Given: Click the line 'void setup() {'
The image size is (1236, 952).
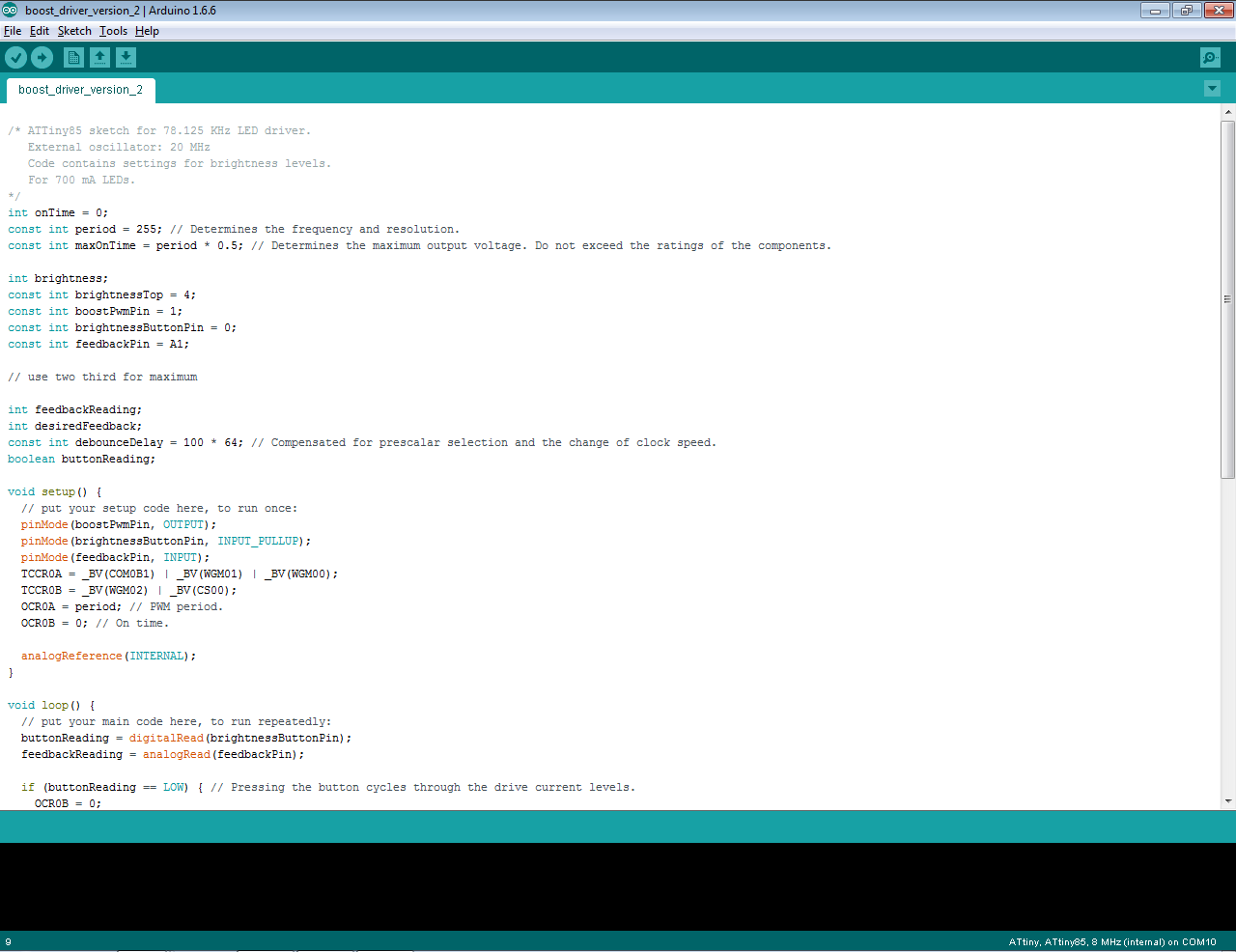Looking at the screenshot, I should coord(55,492).
